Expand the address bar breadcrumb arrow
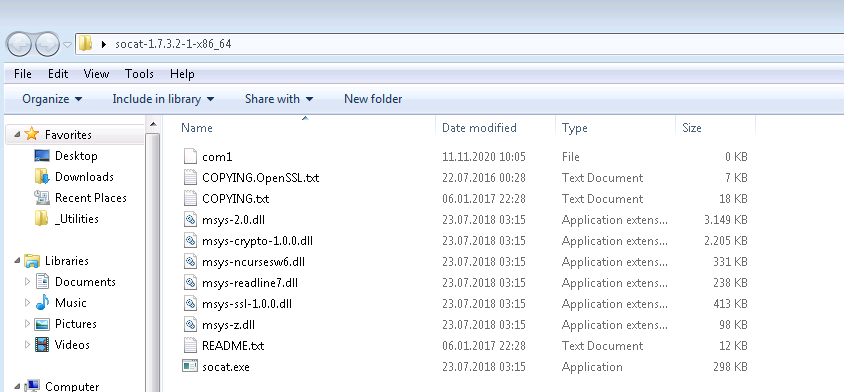The width and height of the screenshot is (844, 392). (104, 44)
